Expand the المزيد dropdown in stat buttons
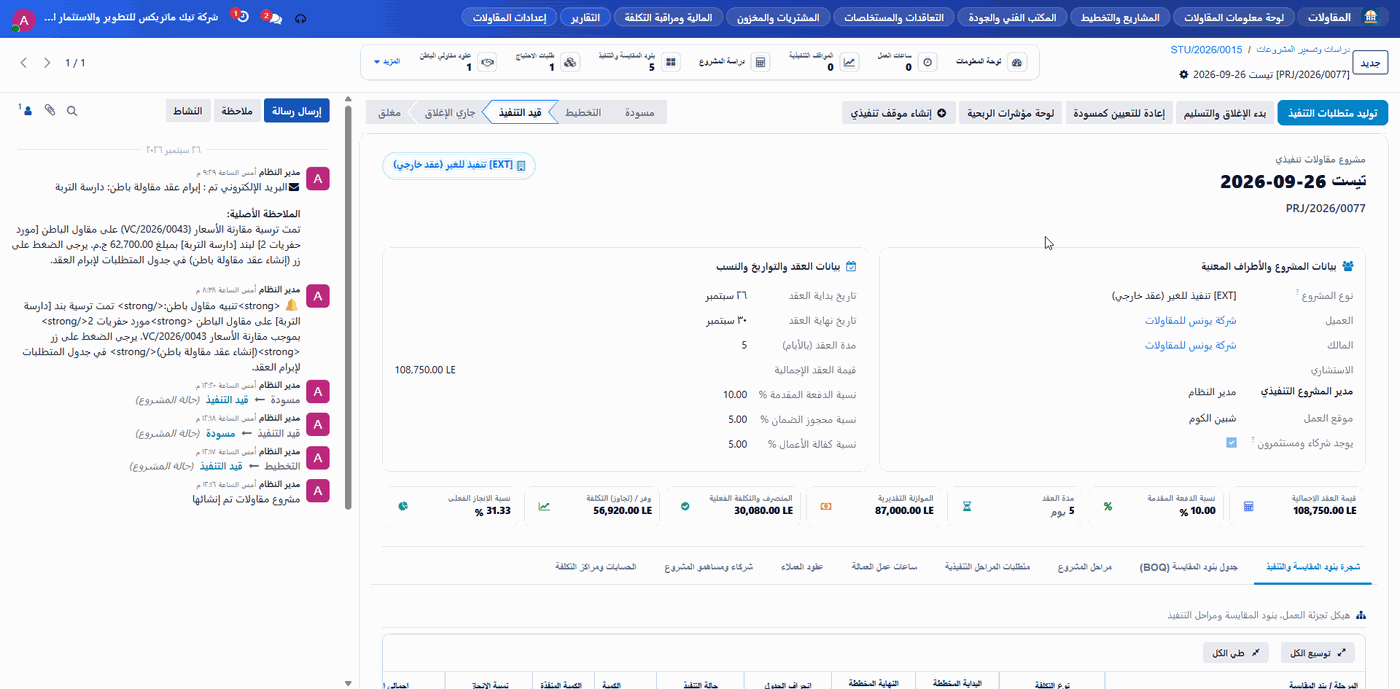This screenshot has height=689, width=1400. click(x=387, y=62)
